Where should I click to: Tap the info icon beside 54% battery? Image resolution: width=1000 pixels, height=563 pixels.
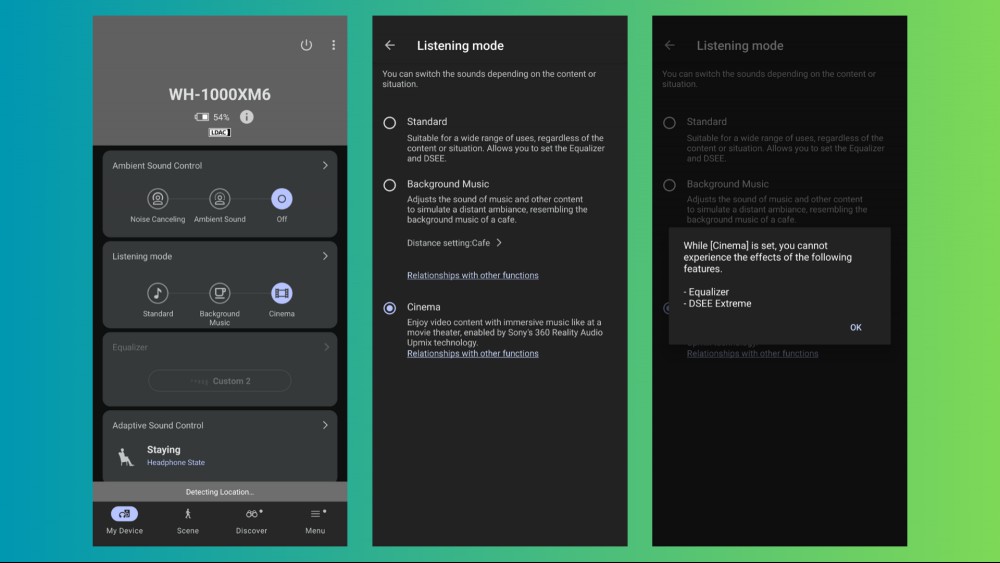[x=246, y=117]
